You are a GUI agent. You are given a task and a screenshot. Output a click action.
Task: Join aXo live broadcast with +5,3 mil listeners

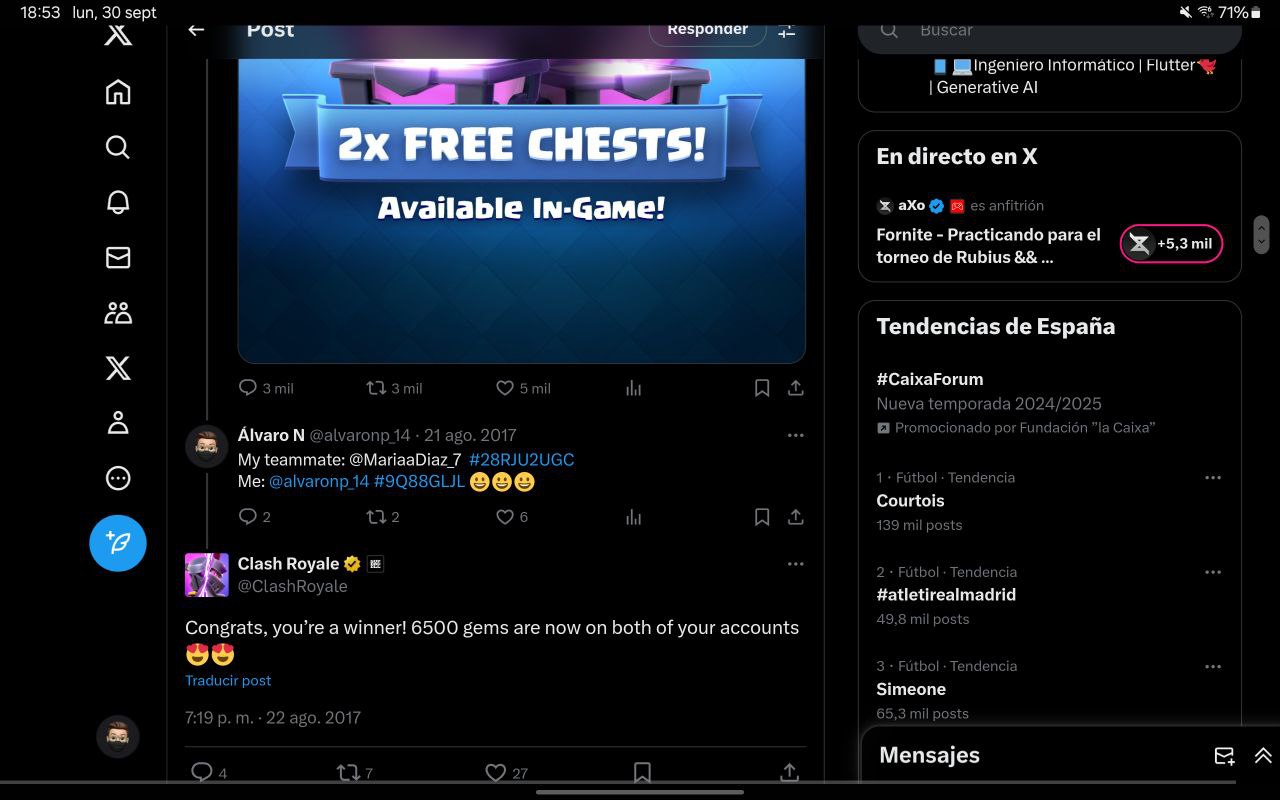coord(1171,243)
